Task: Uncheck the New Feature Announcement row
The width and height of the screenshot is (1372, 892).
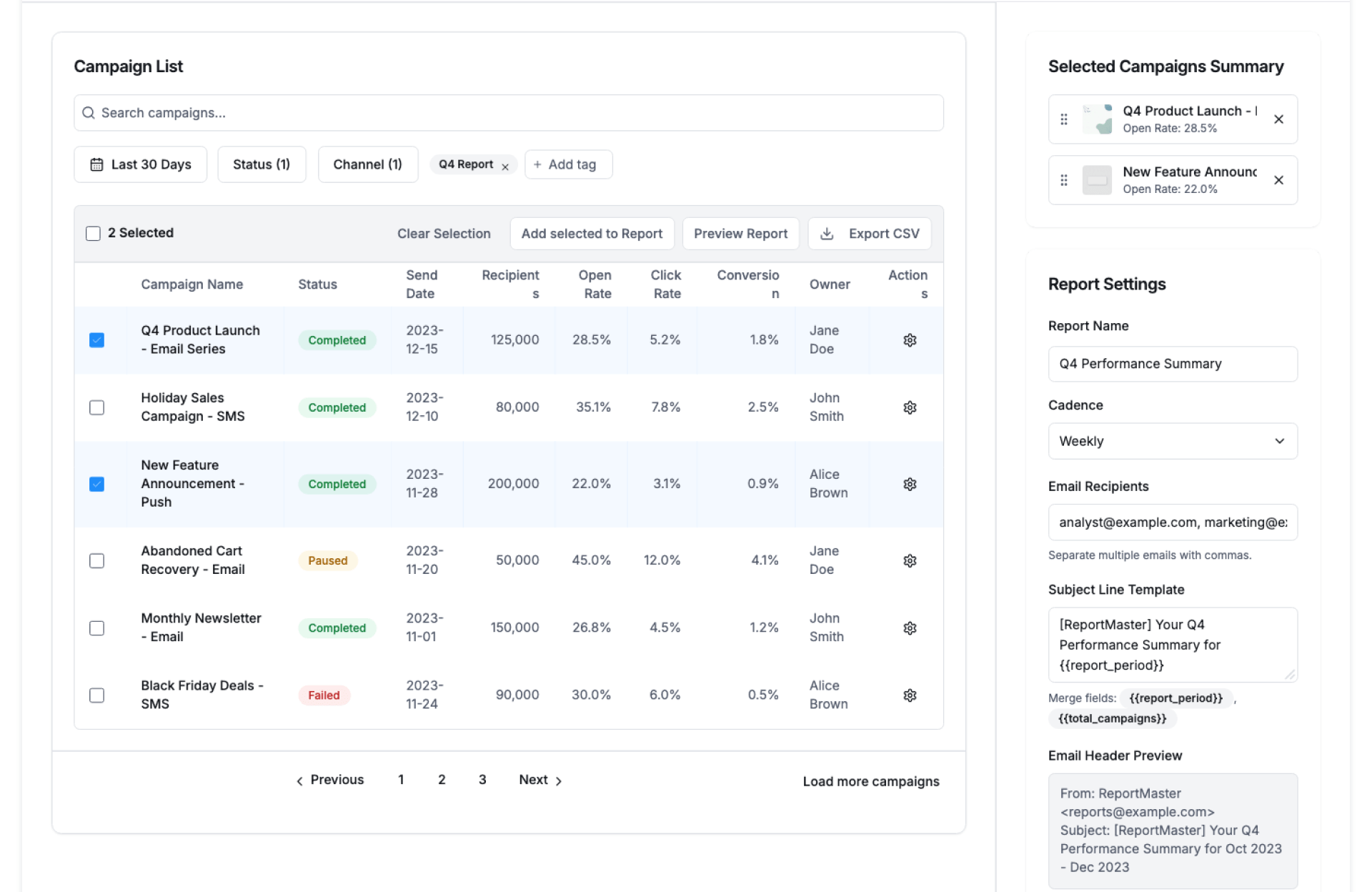Action: point(96,484)
